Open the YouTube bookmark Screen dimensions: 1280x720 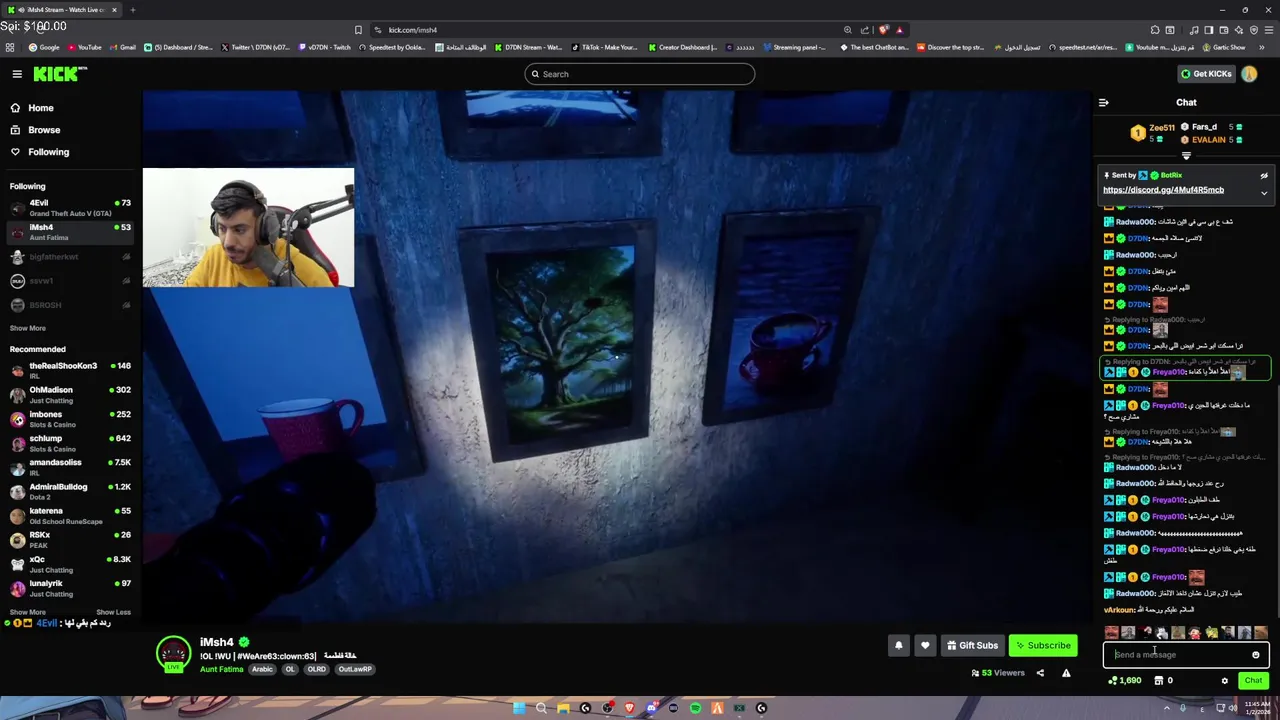84,47
